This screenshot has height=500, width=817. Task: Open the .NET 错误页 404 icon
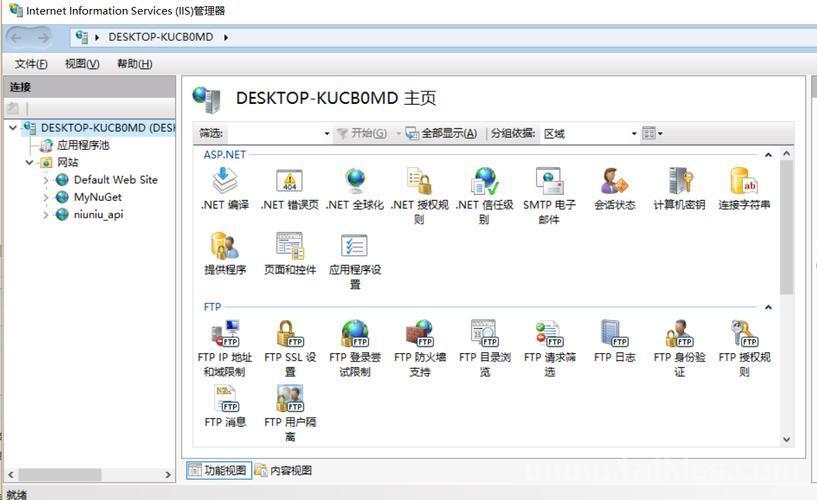[x=289, y=182]
